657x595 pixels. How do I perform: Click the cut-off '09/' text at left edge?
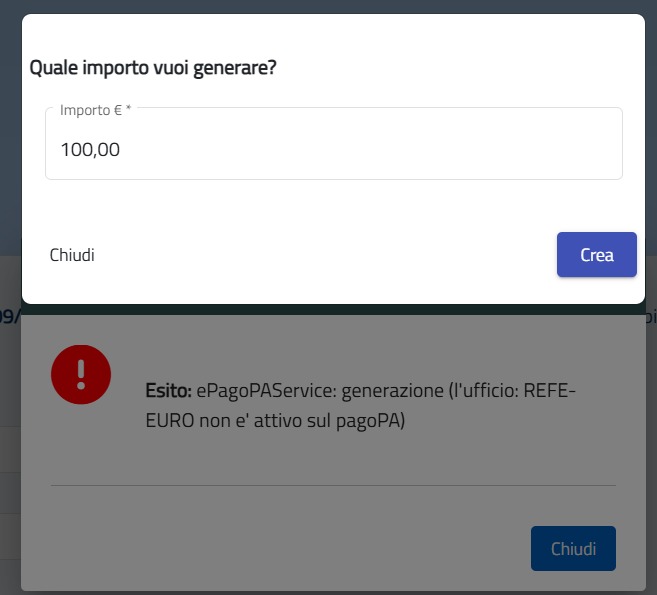pyautogui.click(x=10, y=316)
